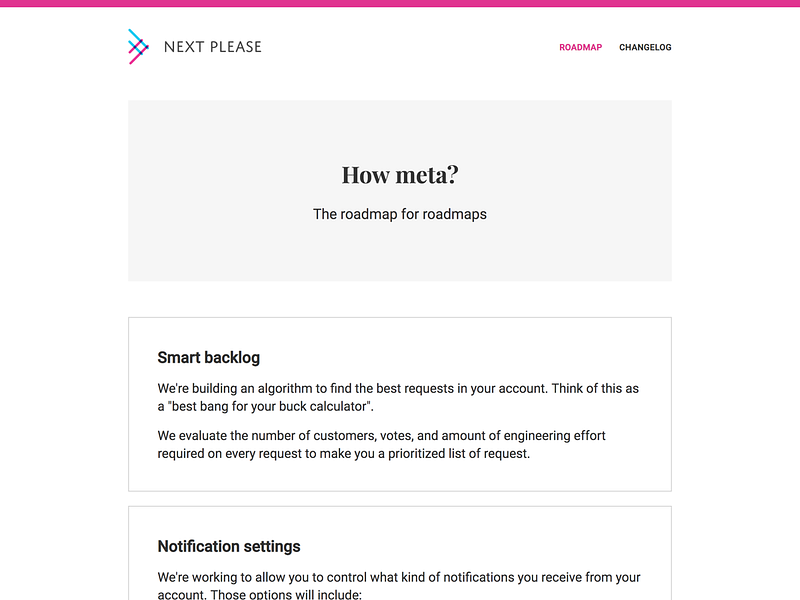800x600 pixels.
Task: Open the Notification settings heading
Action: click(x=229, y=546)
